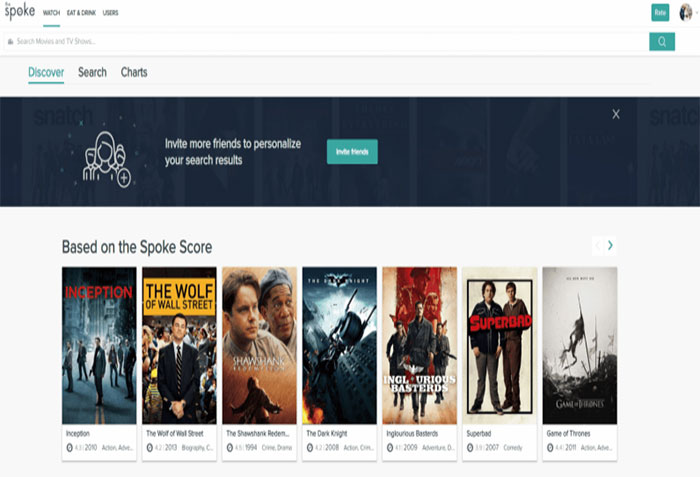Click The Dark Knight year 2008

pyautogui.click(x=332, y=448)
